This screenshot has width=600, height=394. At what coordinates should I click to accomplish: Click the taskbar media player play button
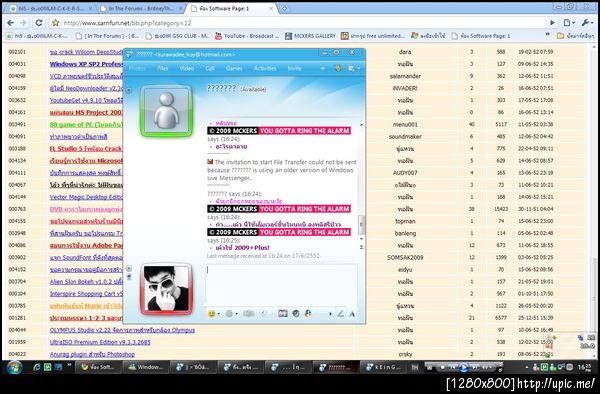click(464, 367)
